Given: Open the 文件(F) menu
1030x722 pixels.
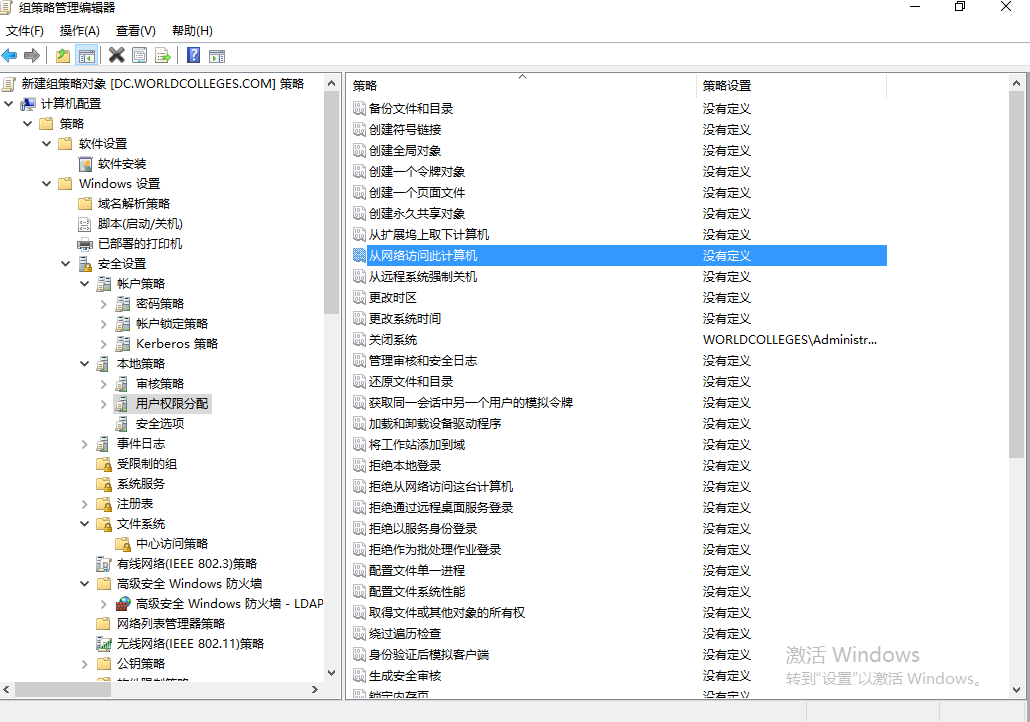Looking at the screenshot, I should [25, 31].
